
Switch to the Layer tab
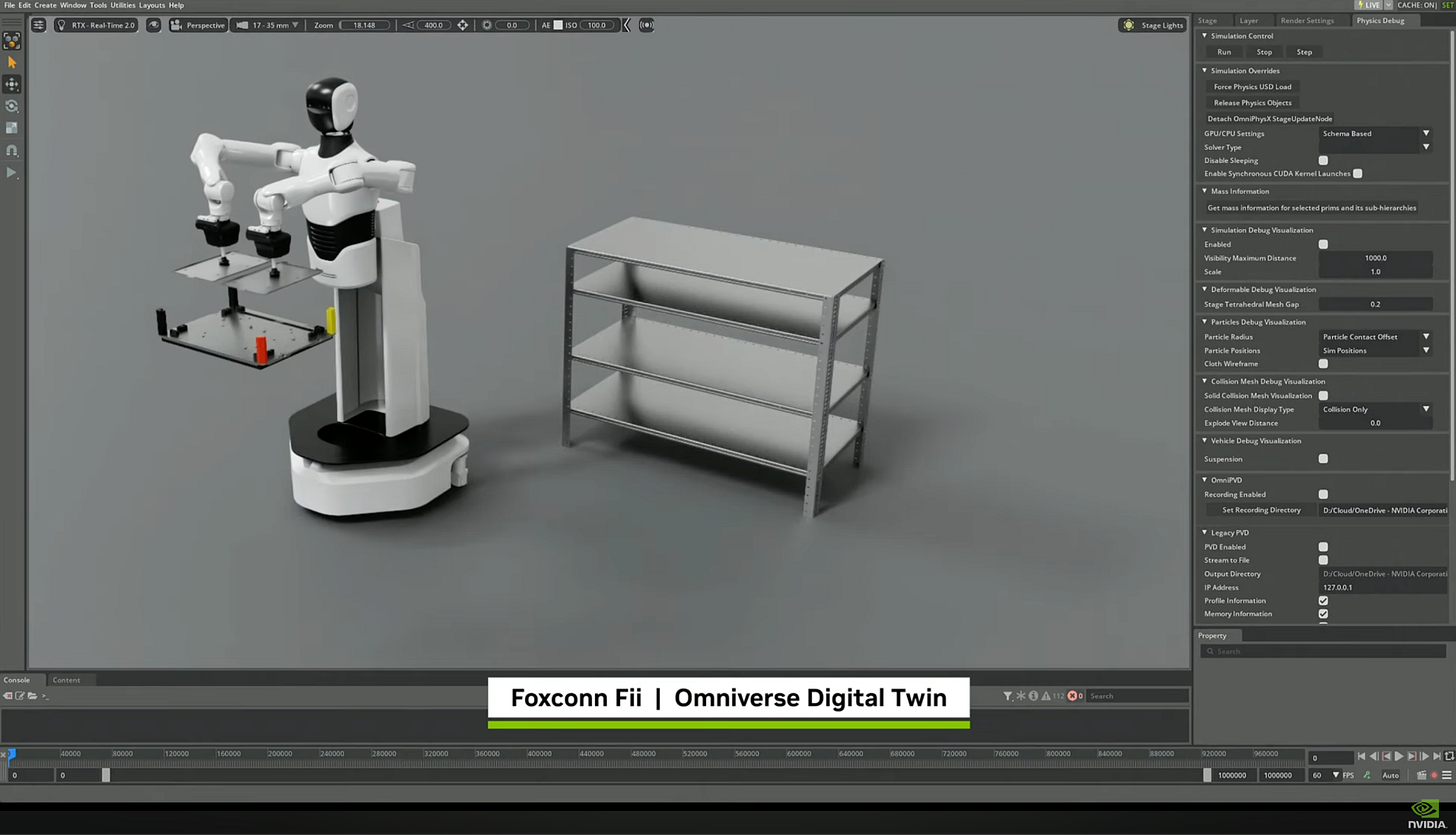click(x=1249, y=20)
